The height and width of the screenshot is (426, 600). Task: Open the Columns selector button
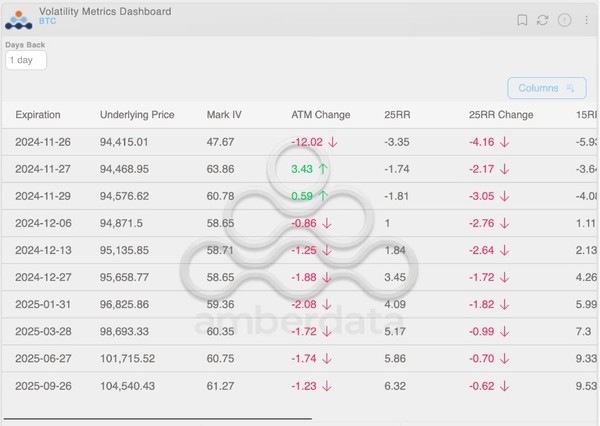coord(546,88)
